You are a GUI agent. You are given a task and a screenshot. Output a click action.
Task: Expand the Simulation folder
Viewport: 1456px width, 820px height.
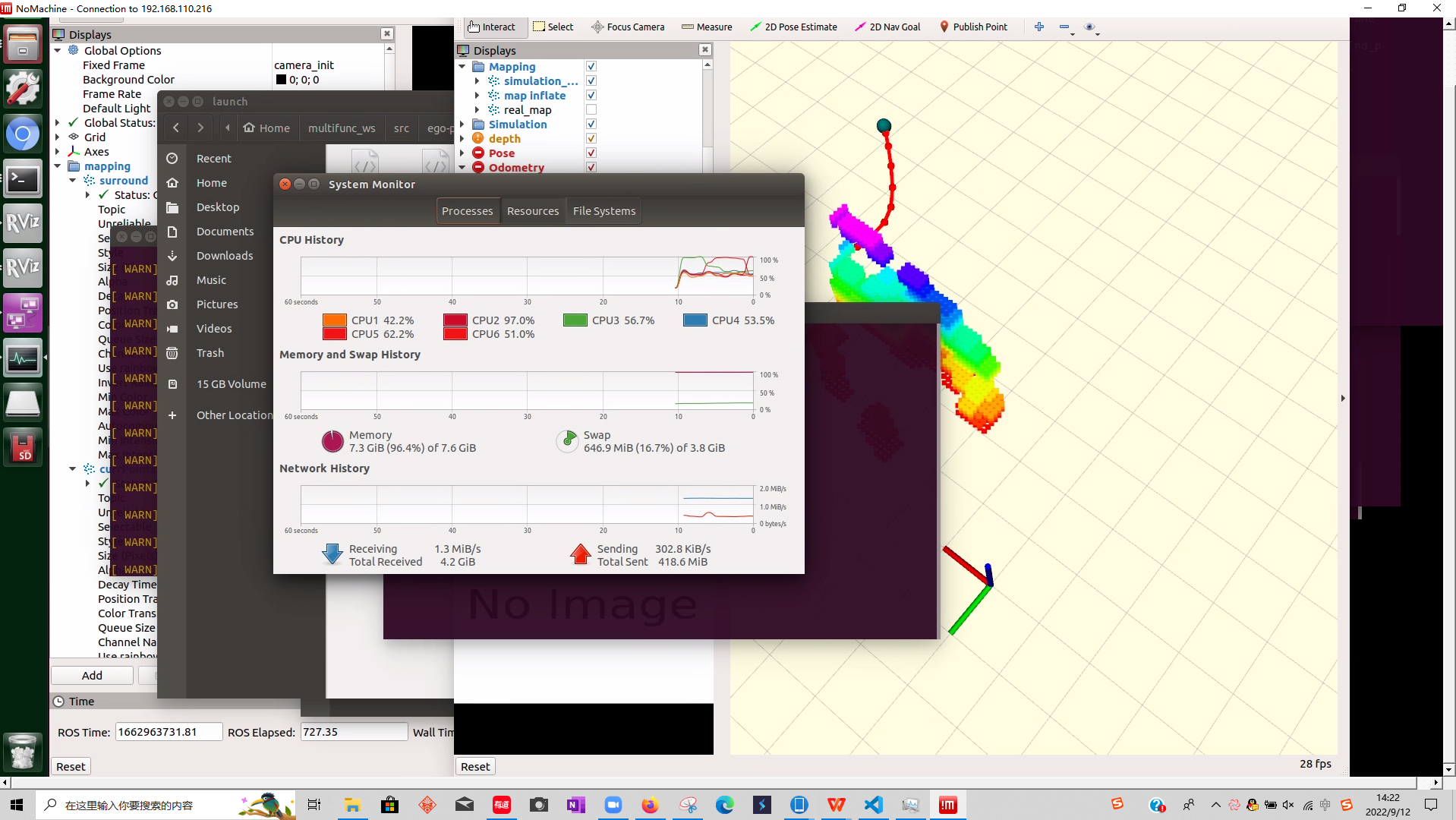coord(462,124)
